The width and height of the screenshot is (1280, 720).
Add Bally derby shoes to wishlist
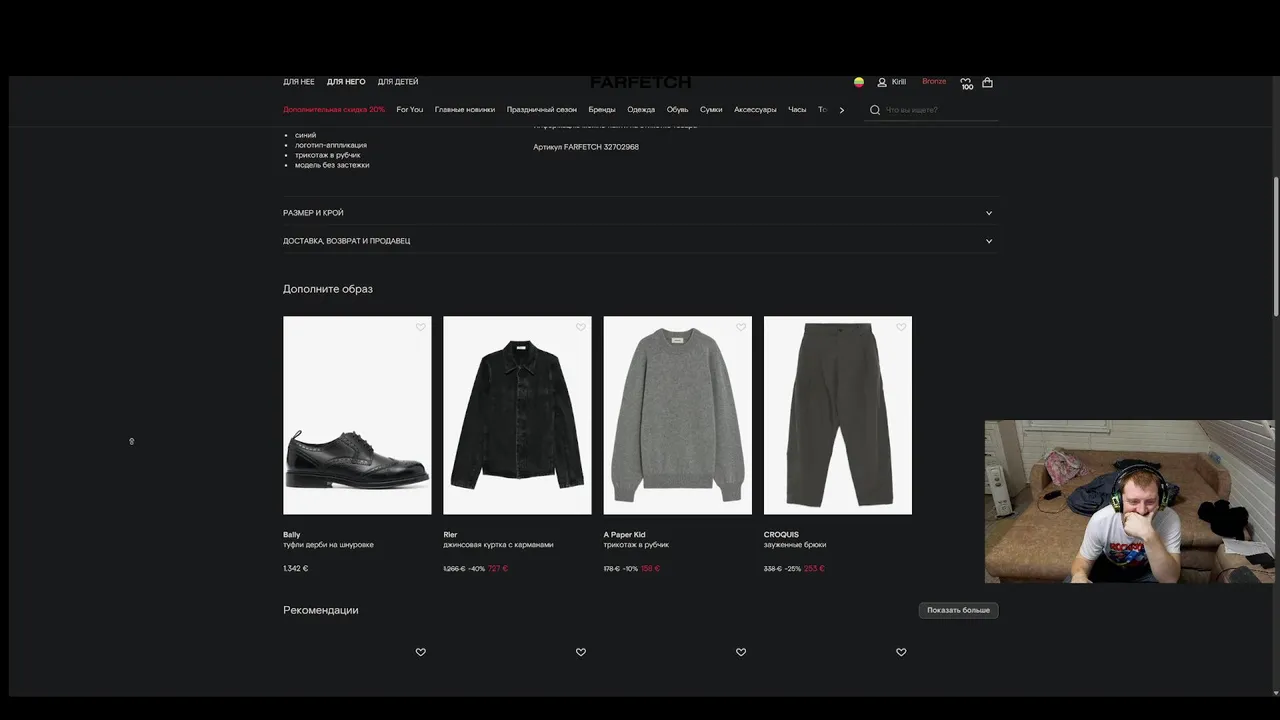(421, 327)
